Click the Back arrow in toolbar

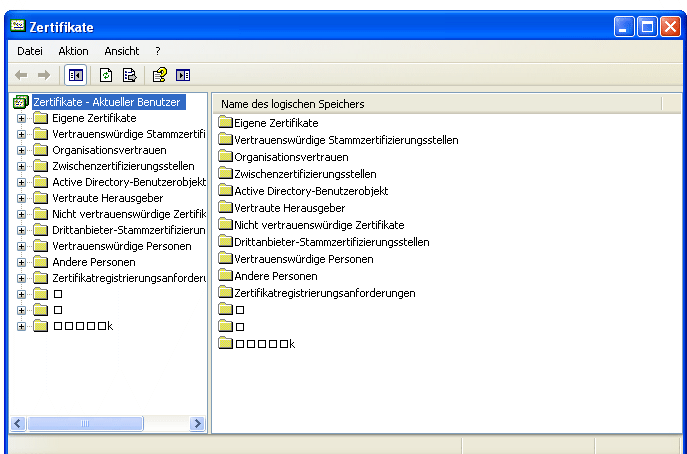pos(21,74)
